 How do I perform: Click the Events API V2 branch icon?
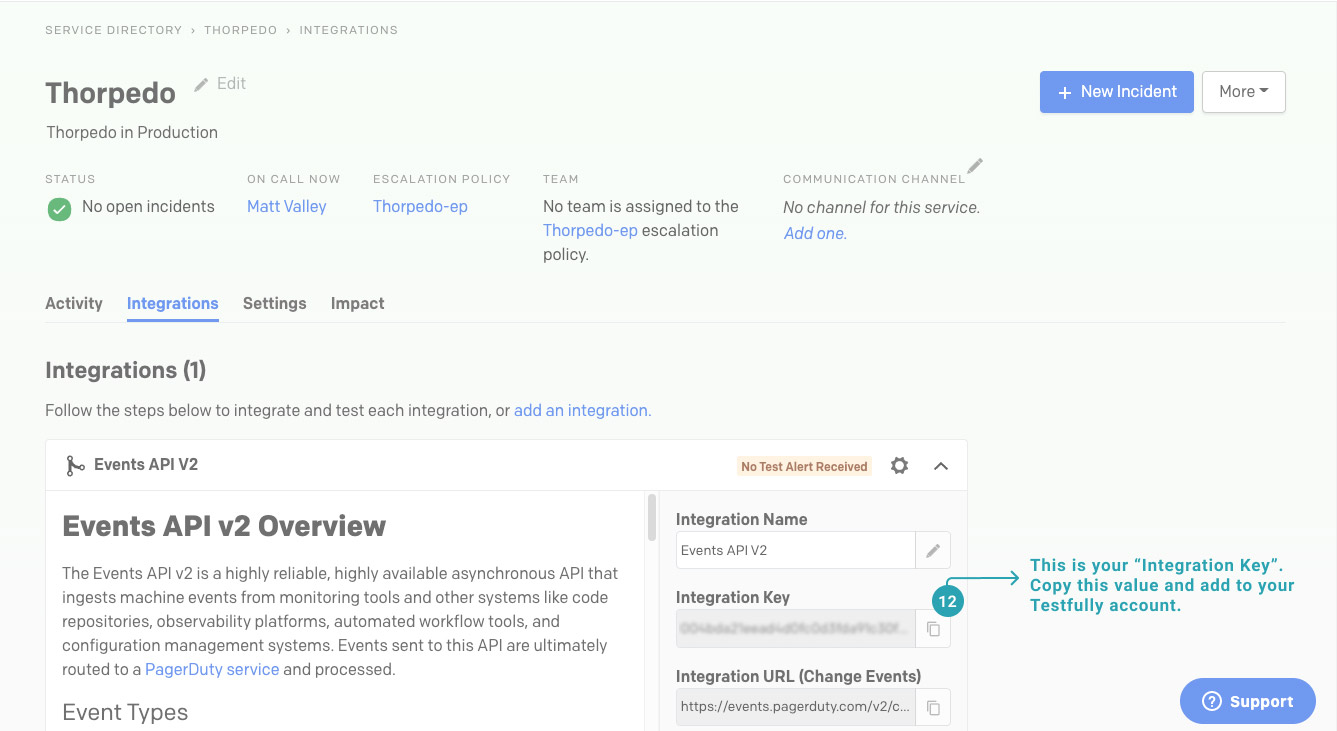(75, 465)
